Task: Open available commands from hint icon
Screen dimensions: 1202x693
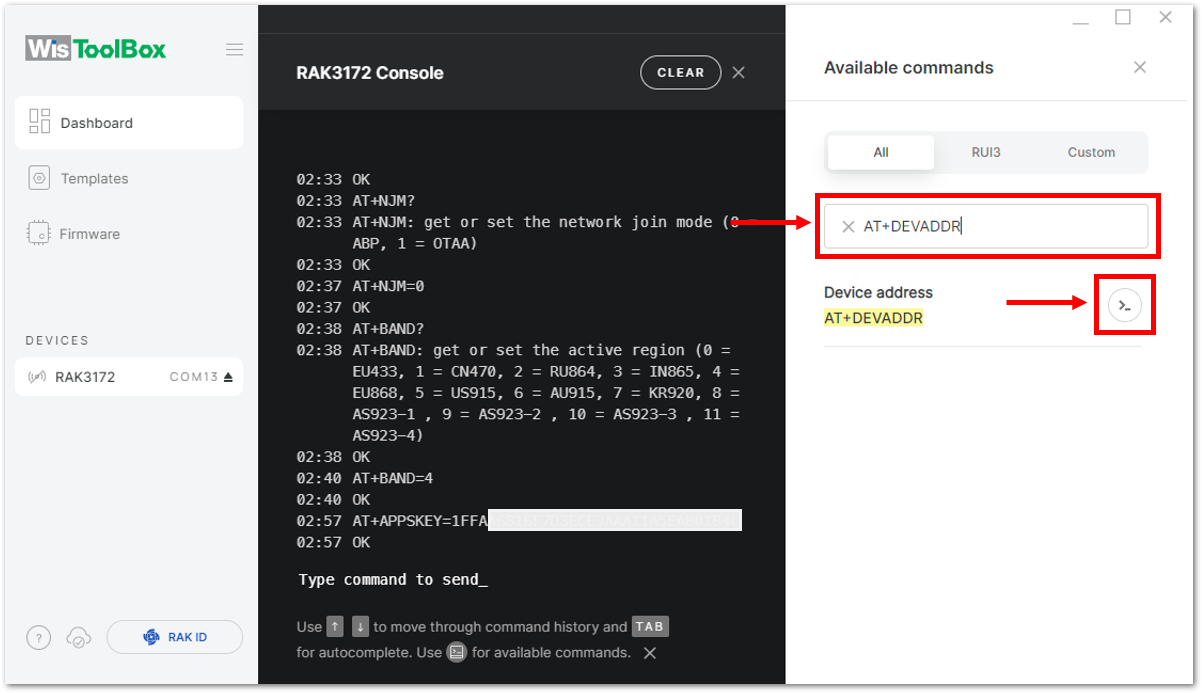Action: [457, 652]
